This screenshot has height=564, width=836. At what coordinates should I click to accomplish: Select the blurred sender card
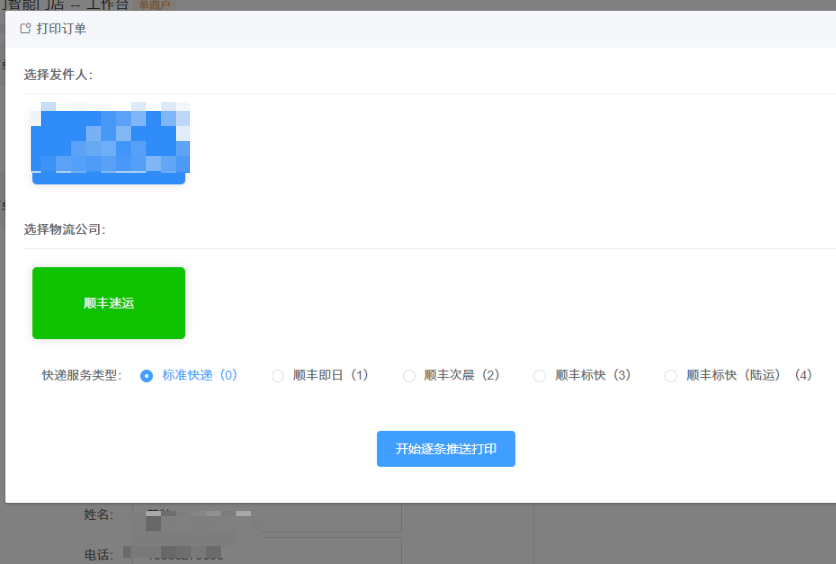[x=109, y=143]
